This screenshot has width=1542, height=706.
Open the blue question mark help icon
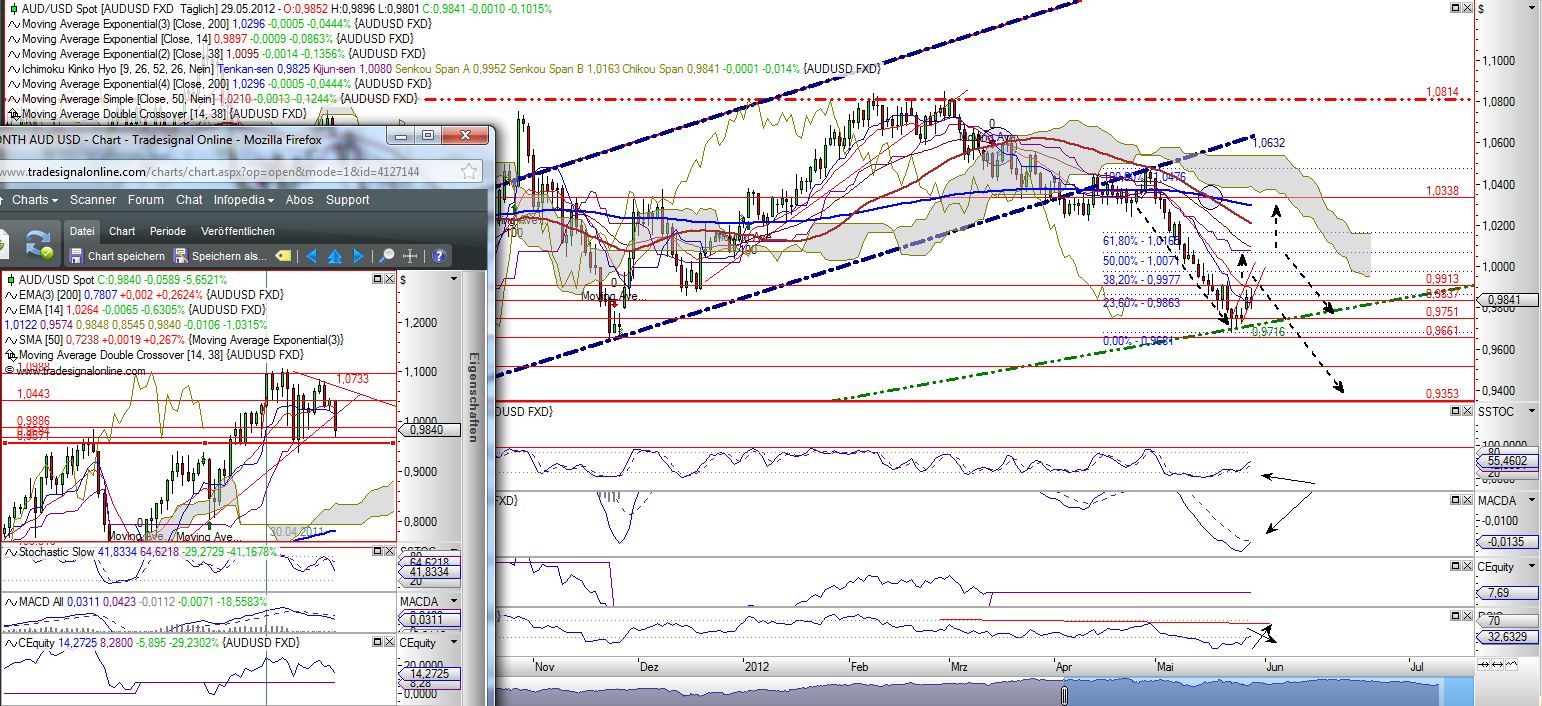click(439, 256)
